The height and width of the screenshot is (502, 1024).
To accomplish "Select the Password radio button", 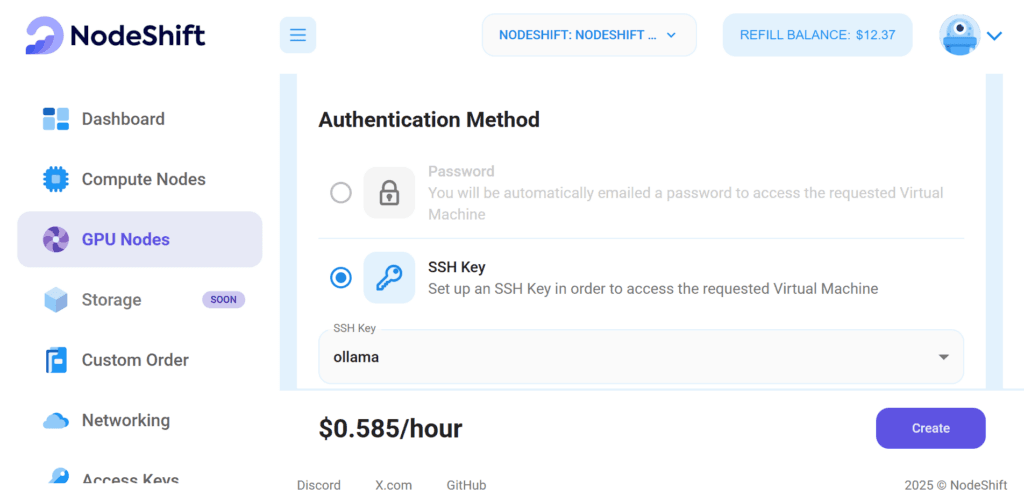I will 340,193.
